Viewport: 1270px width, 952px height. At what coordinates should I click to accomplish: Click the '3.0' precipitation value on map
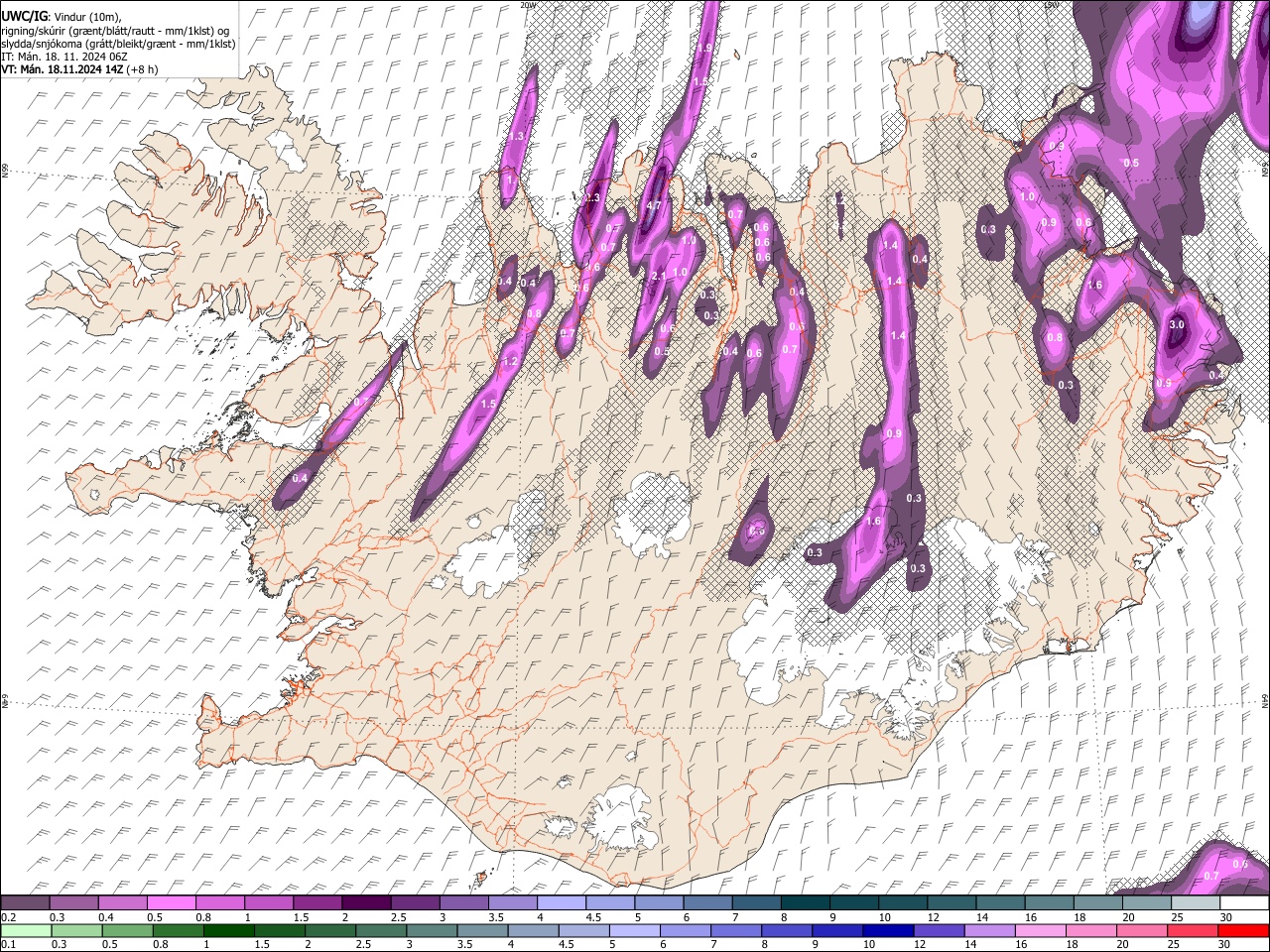point(1178,324)
